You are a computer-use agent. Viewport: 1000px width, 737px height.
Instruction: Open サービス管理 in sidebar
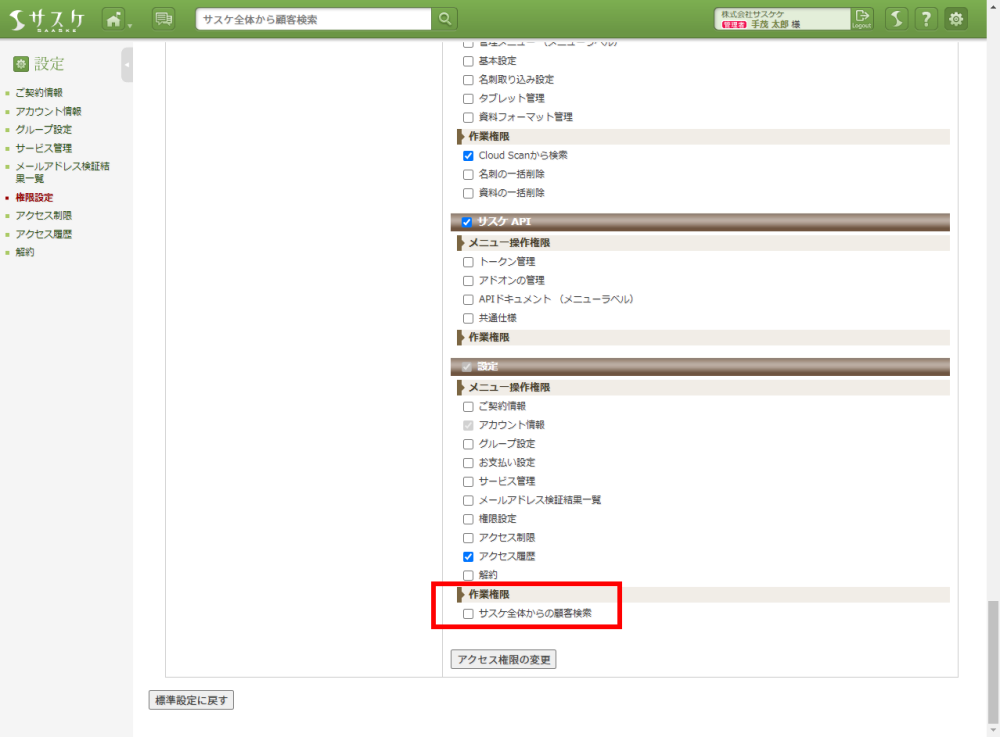(43, 148)
